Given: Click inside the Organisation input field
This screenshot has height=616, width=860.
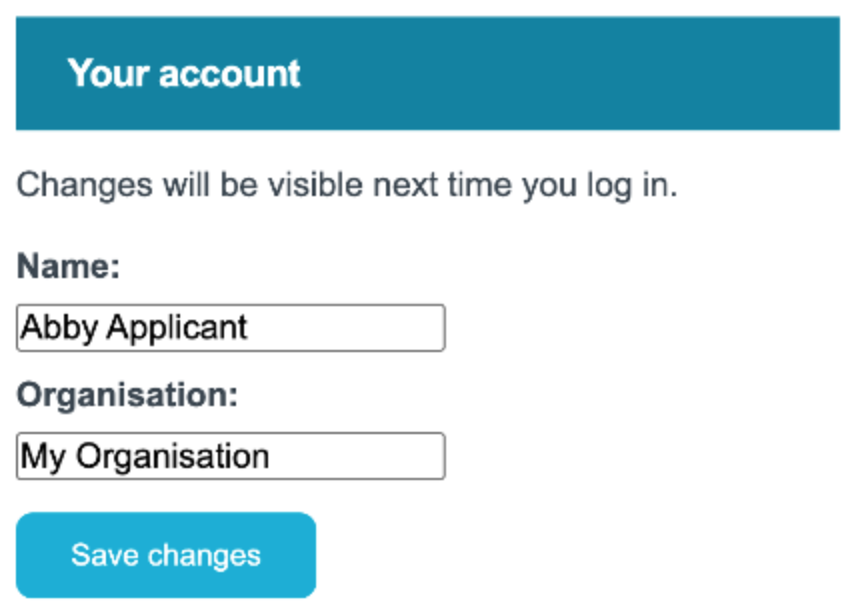Looking at the screenshot, I should pyautogui.click(x=230, y=456).
